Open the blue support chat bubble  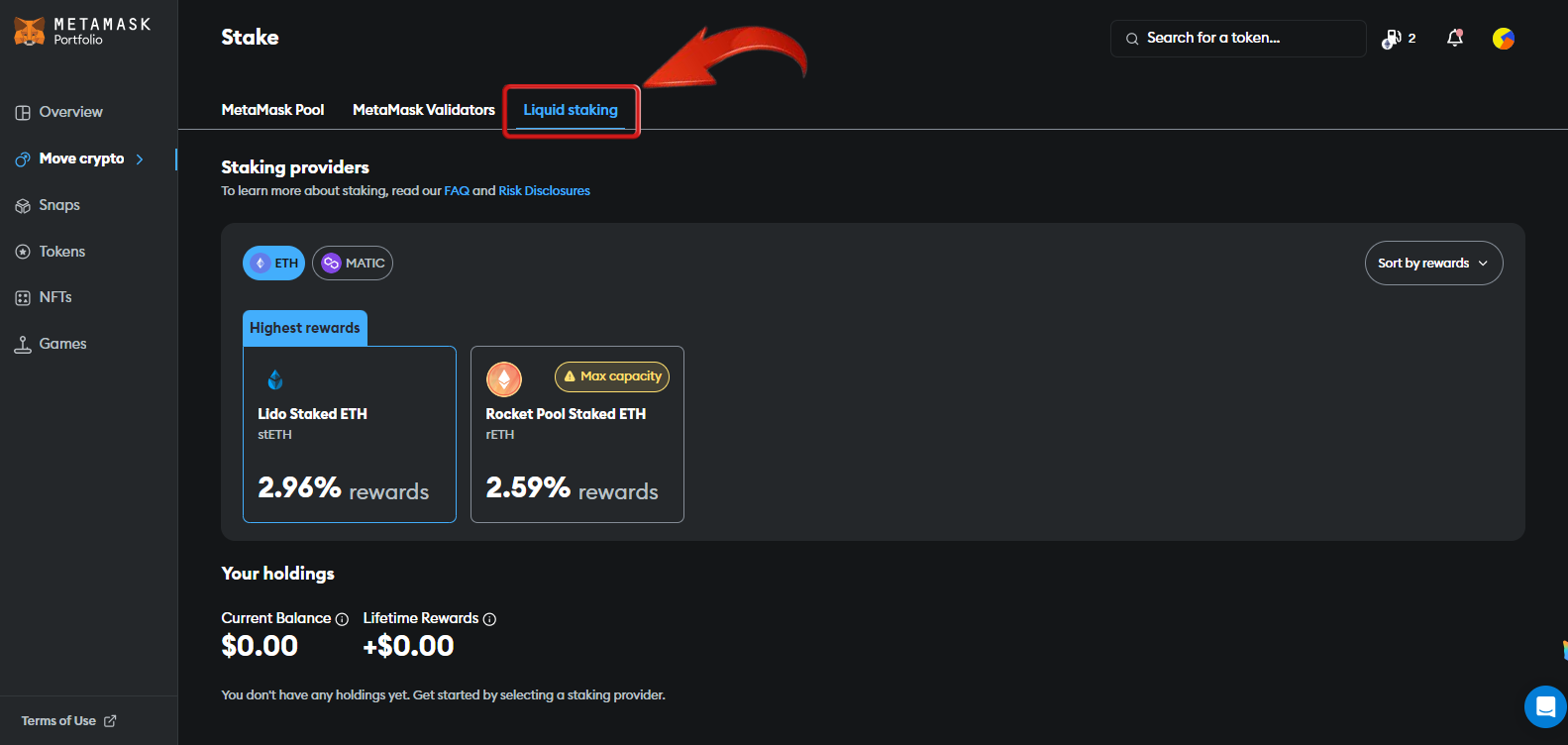point(1545,707)
